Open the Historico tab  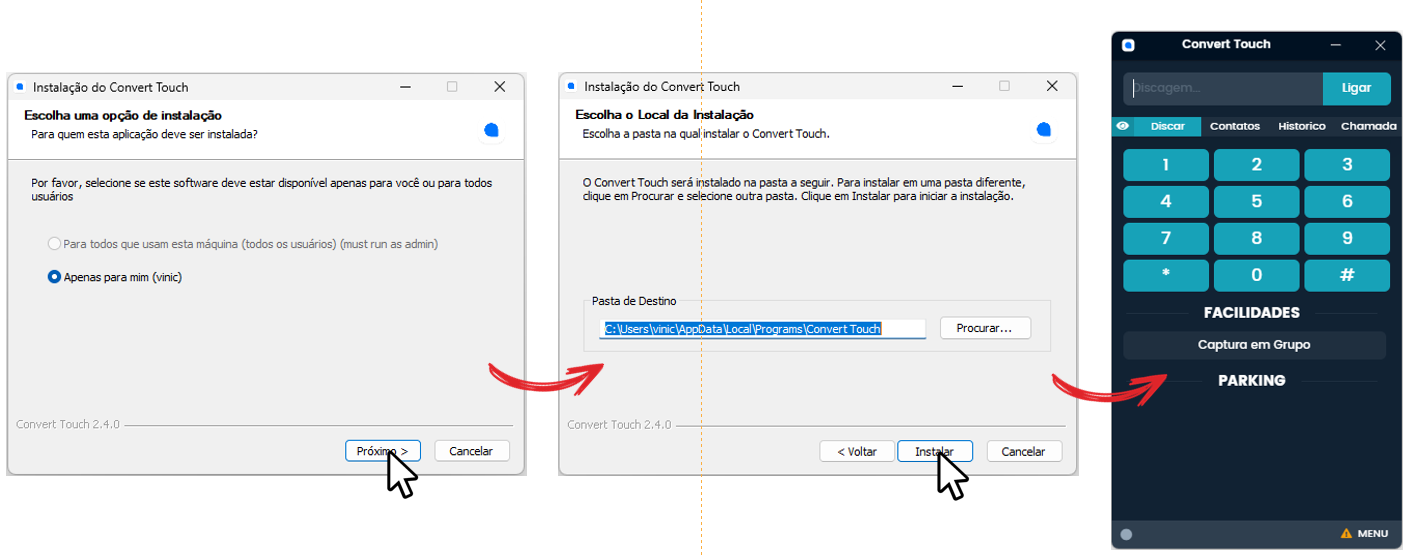pyautogui.click(x=1302, y=126)
